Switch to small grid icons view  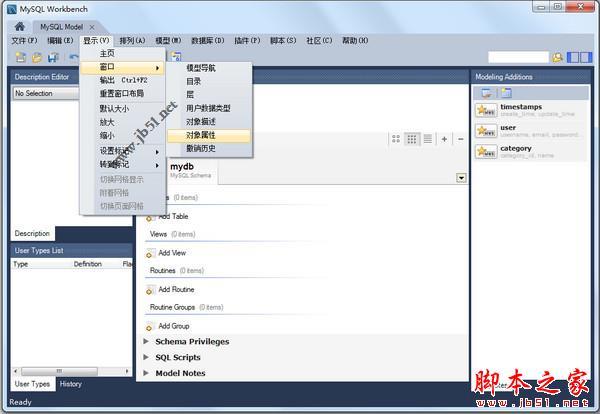(412, 139)
